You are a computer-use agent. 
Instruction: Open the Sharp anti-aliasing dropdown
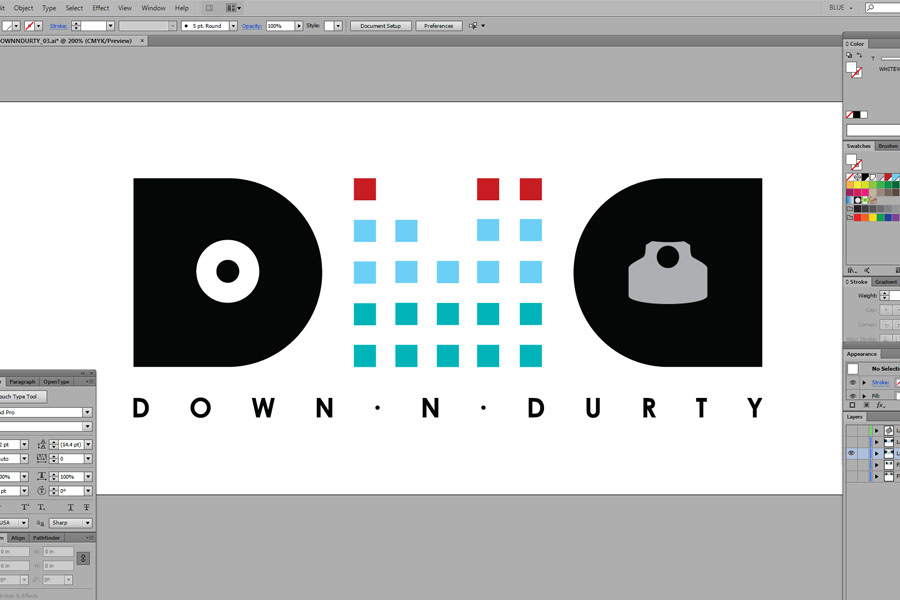(71, 523)
